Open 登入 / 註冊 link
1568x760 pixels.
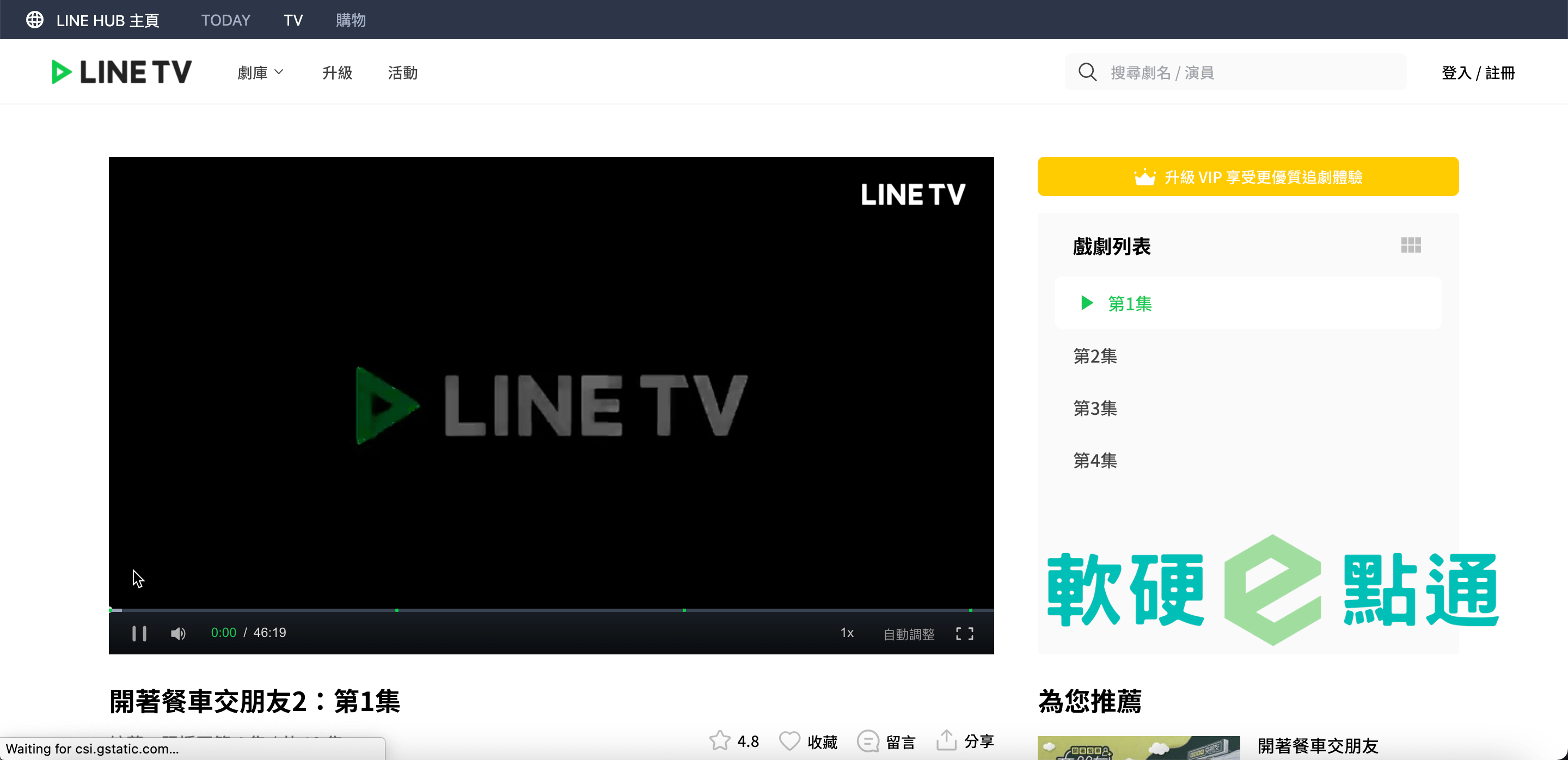pyautogui.click(x=1477, y=72)
